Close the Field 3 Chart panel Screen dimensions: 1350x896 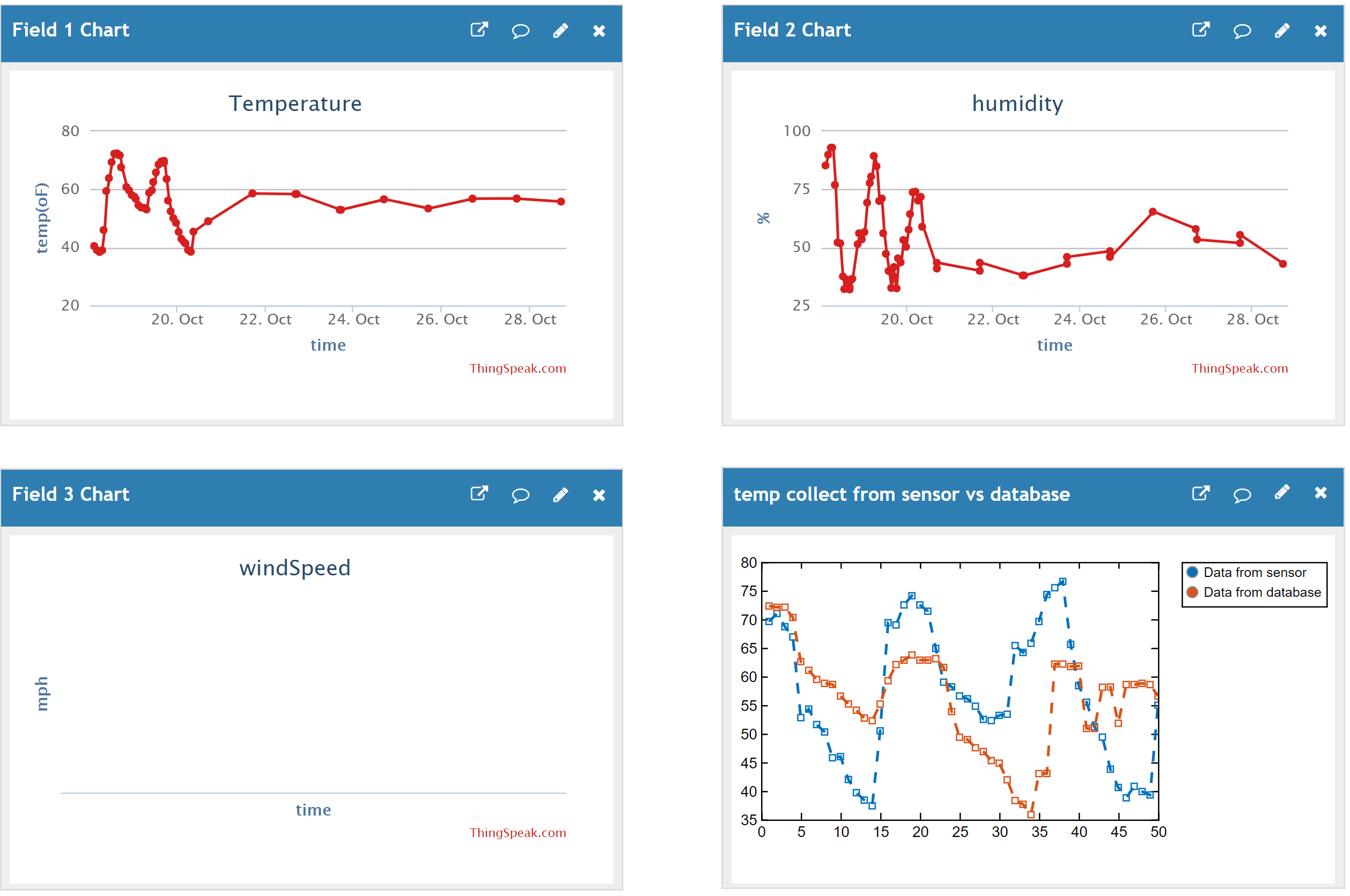pyautogui.click(x=599, y=495)
